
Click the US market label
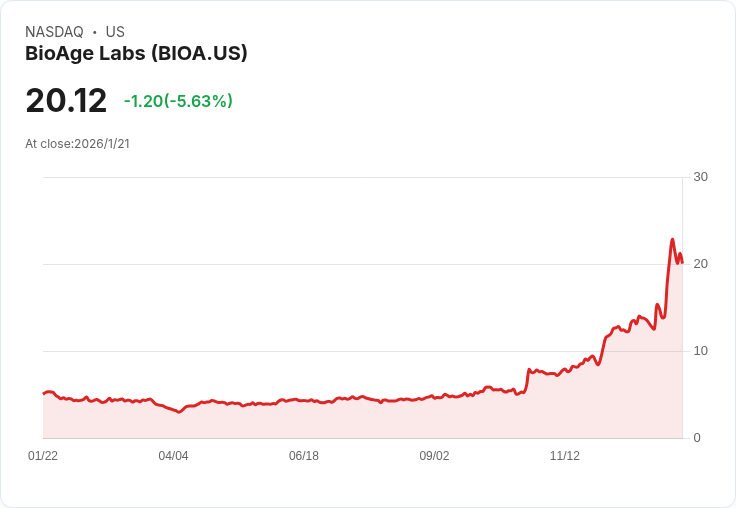click(115, 32)
